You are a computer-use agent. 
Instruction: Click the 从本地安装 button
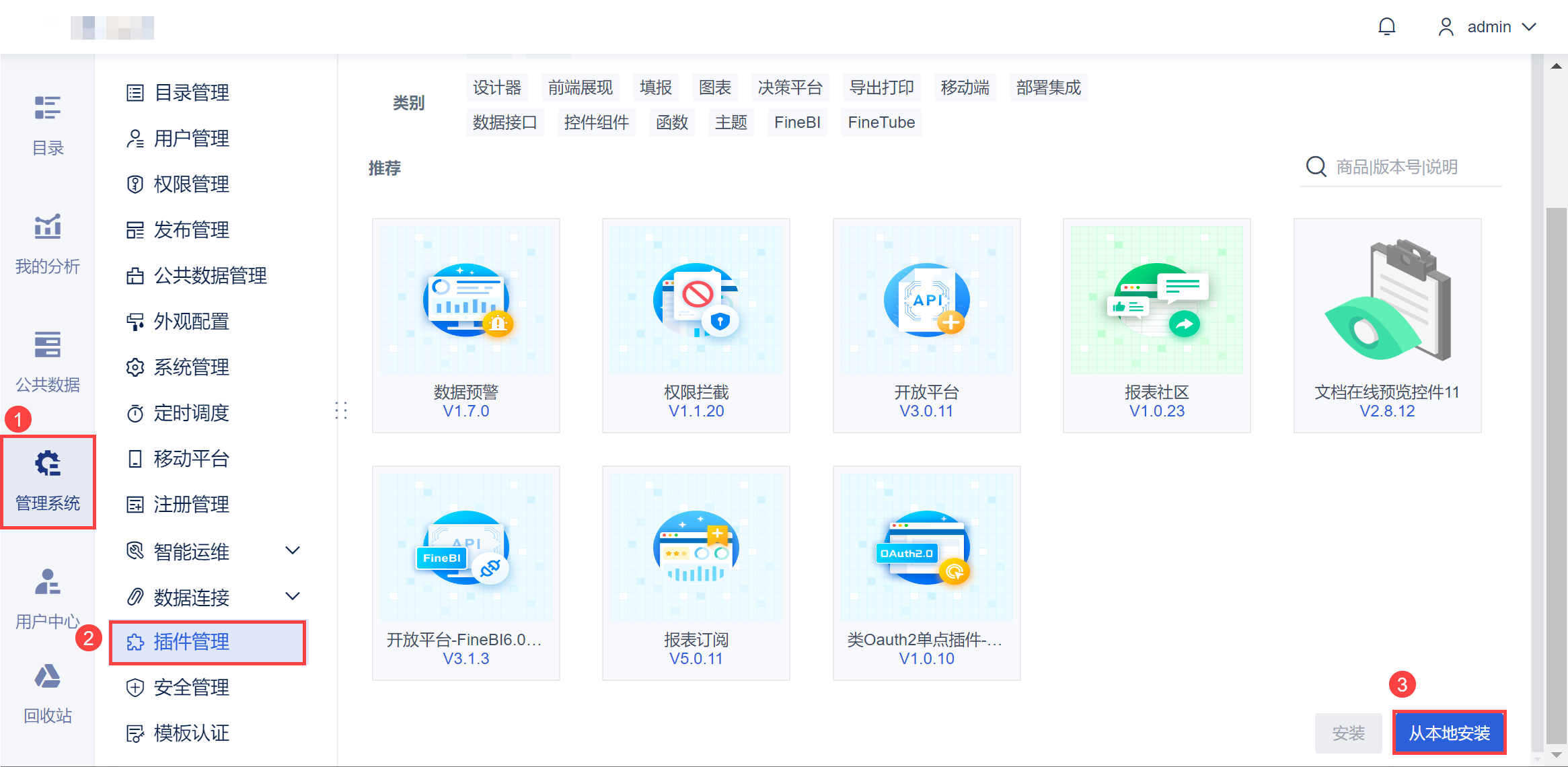(1449, 733)
